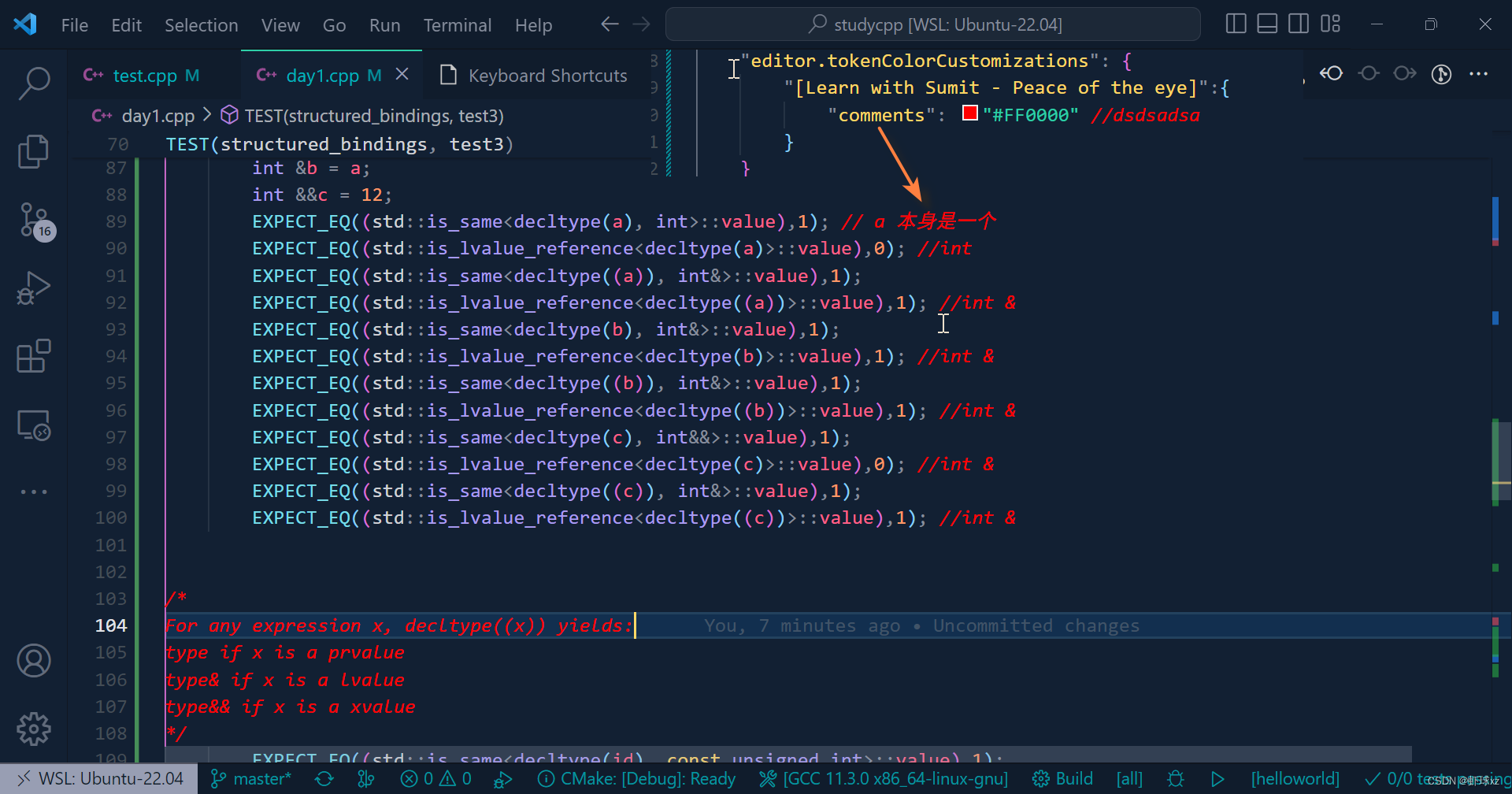The width and height of the screenshot is (1512, 794).
Task: Click the comment text 'type& if x is a lvalue'
Action: pos(285,680)
